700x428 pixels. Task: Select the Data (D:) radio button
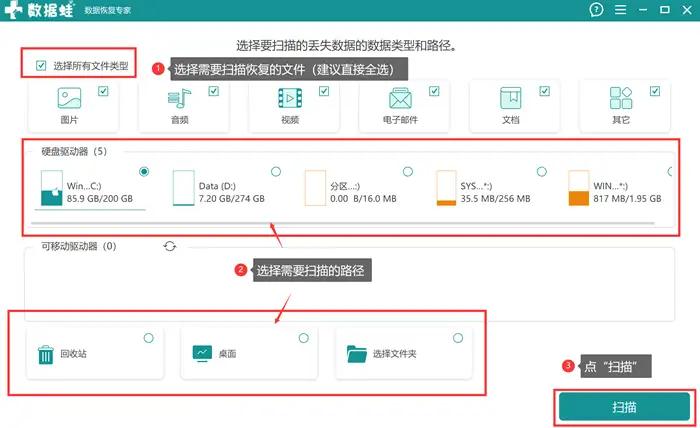(x=276, y=171)
